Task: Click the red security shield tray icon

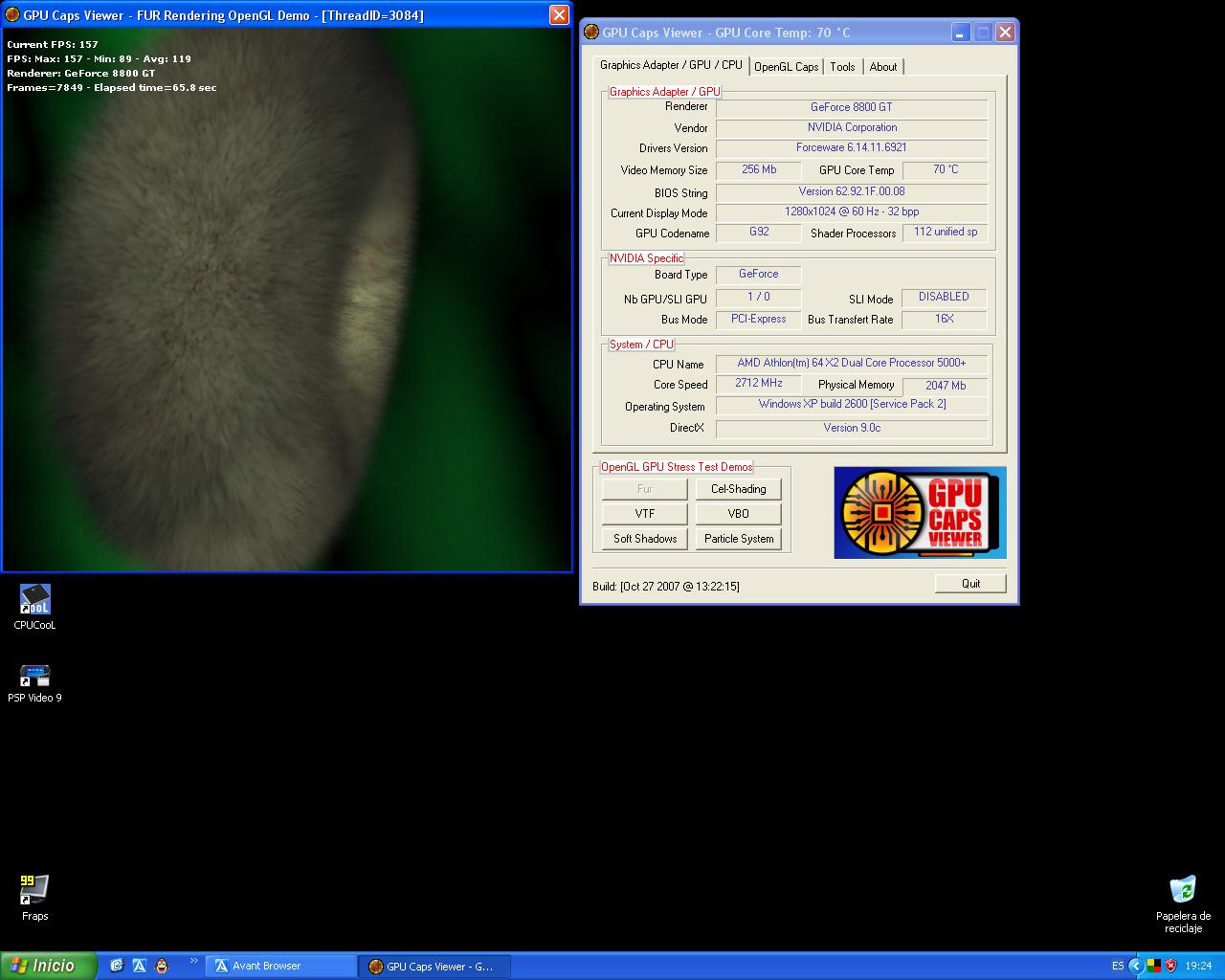Action: [x=1170, y=966]
